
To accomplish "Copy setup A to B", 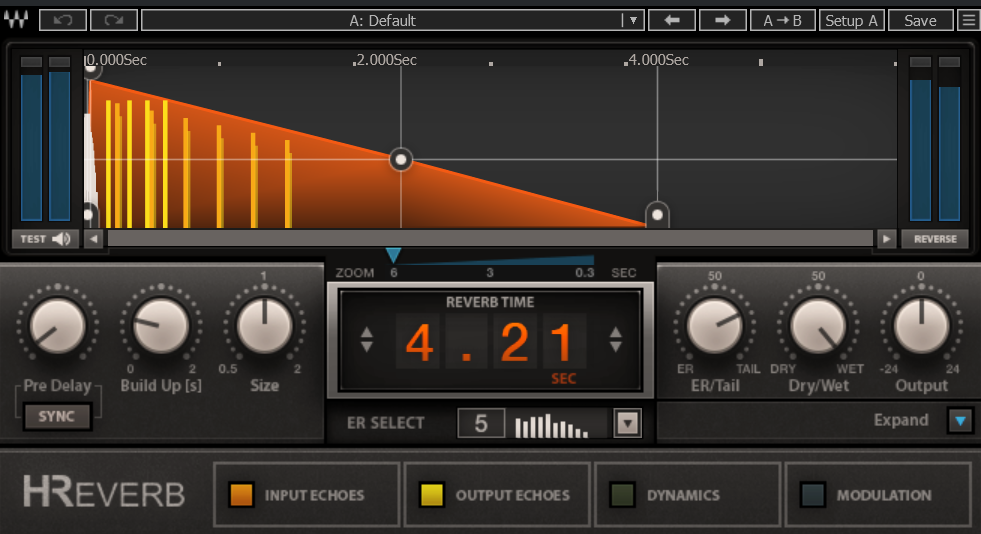I will [783, 20].
